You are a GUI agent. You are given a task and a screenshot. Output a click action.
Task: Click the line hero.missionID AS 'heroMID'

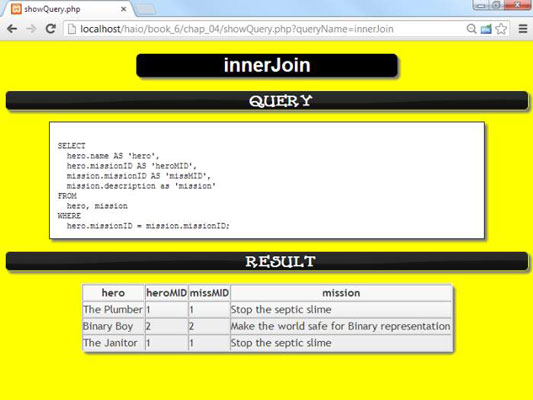131,166
